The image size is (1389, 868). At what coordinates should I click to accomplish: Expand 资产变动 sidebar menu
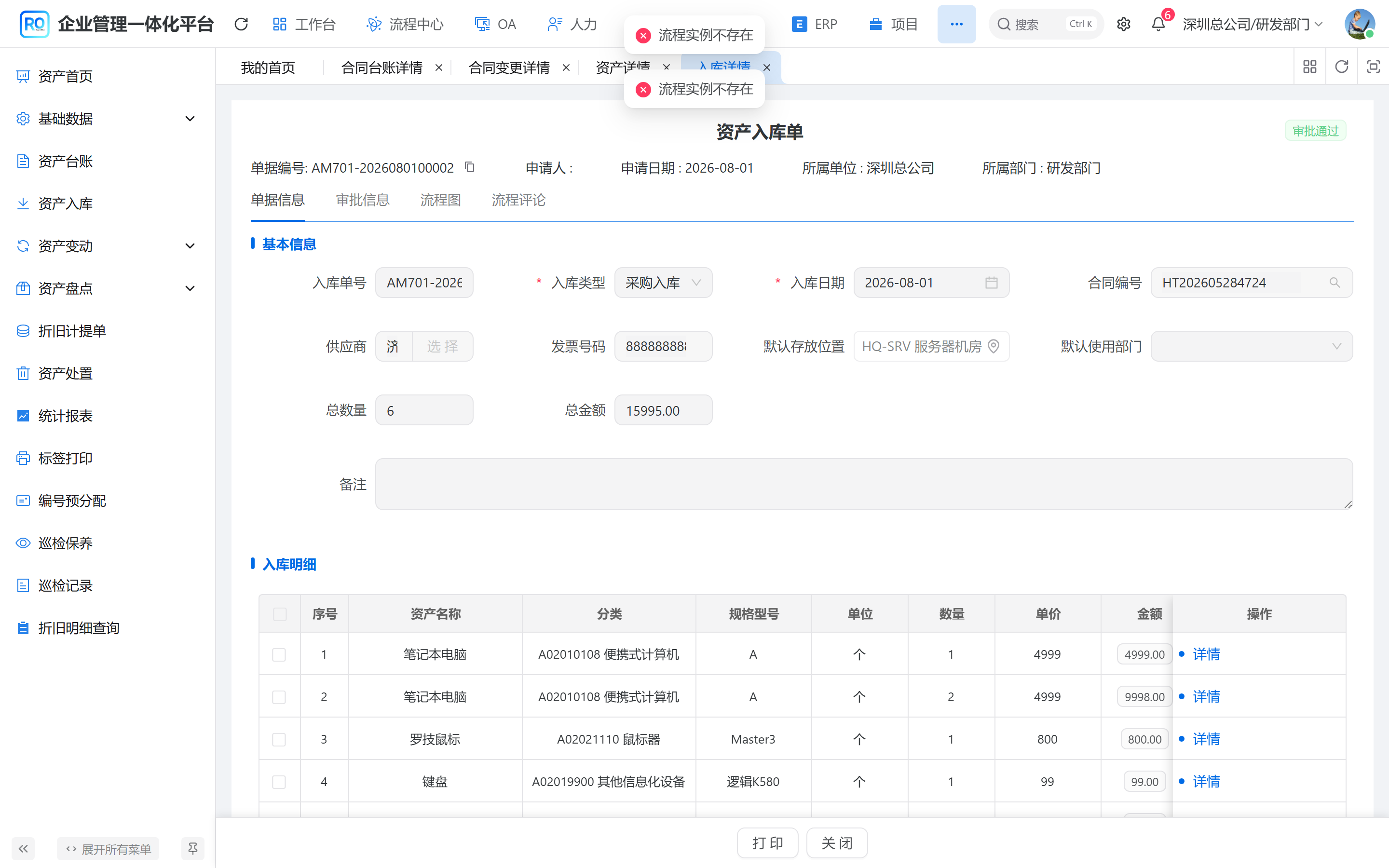[x=107, y=246]
